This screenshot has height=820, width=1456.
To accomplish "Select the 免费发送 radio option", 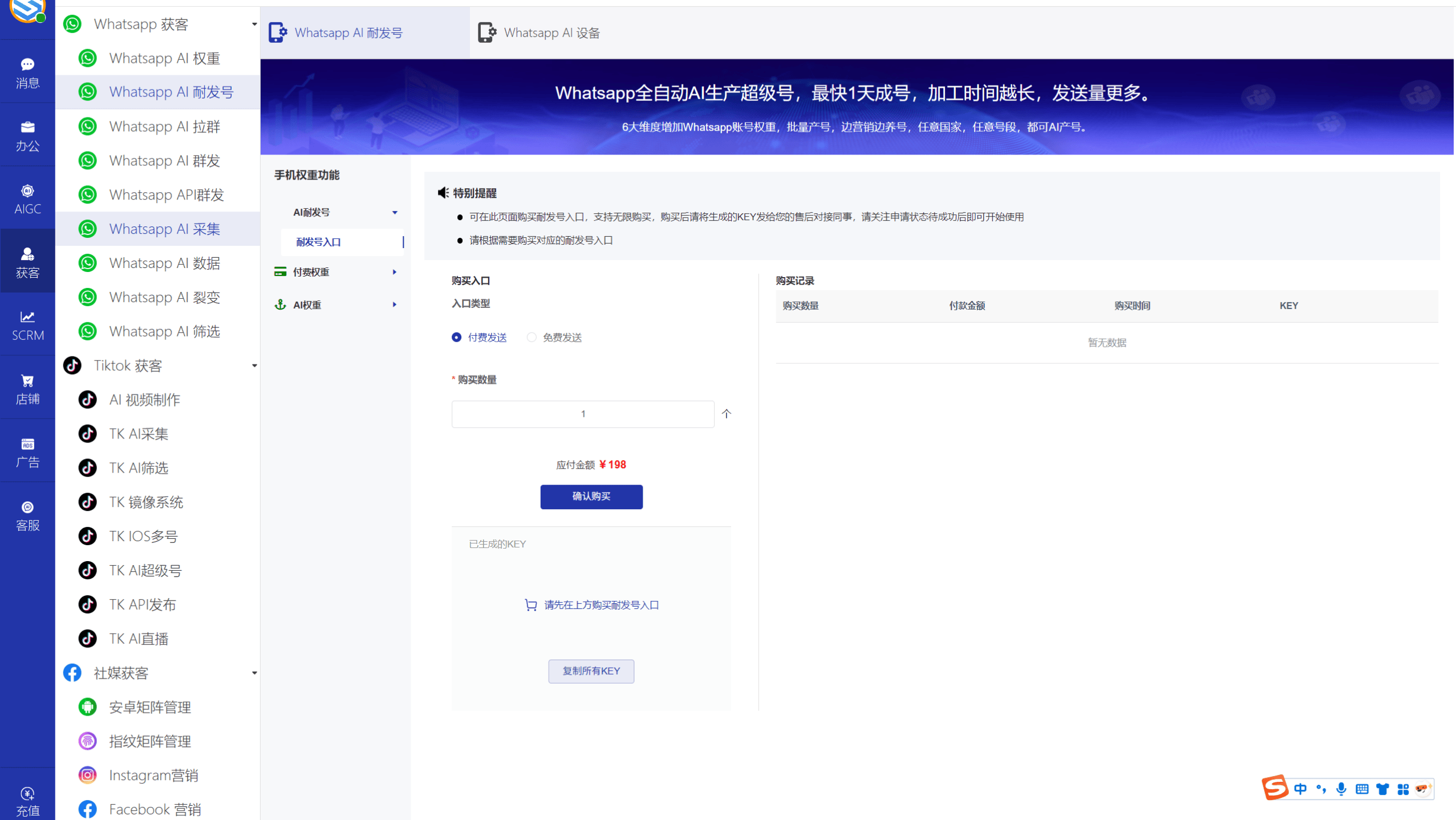I will point(532,337).
